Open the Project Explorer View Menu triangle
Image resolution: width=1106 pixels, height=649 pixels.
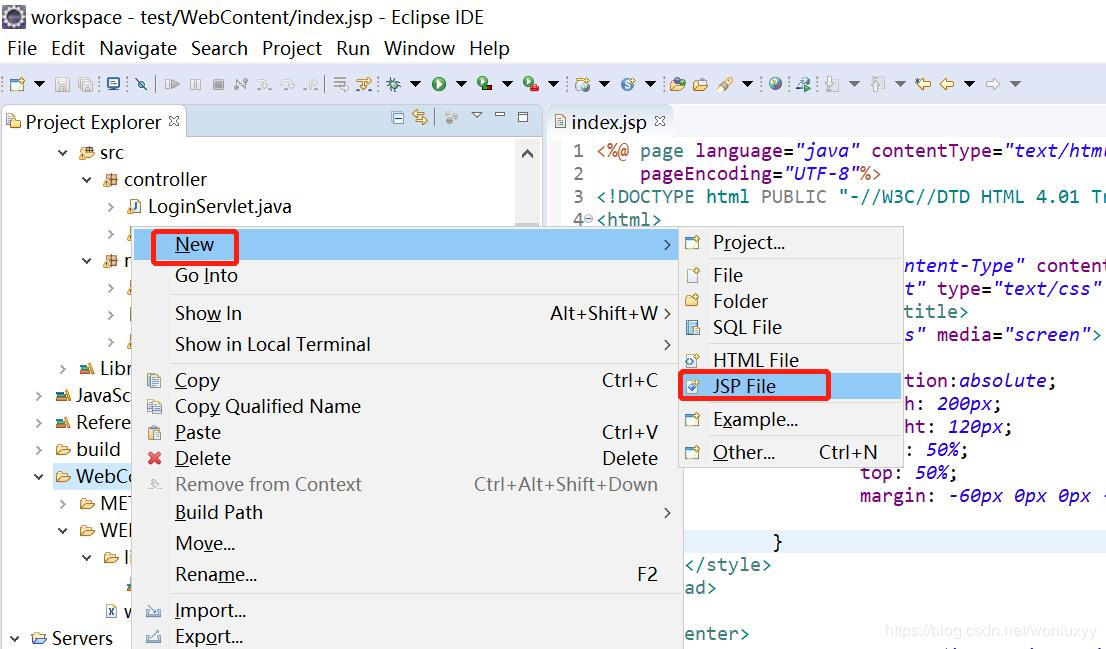pos(477,116)
